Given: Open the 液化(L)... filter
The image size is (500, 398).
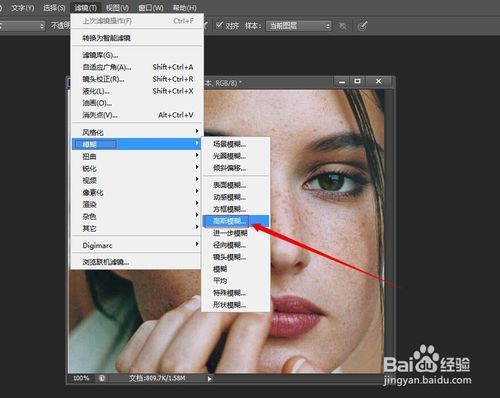Looking at the screenshot, I should (x=136, y=91).
